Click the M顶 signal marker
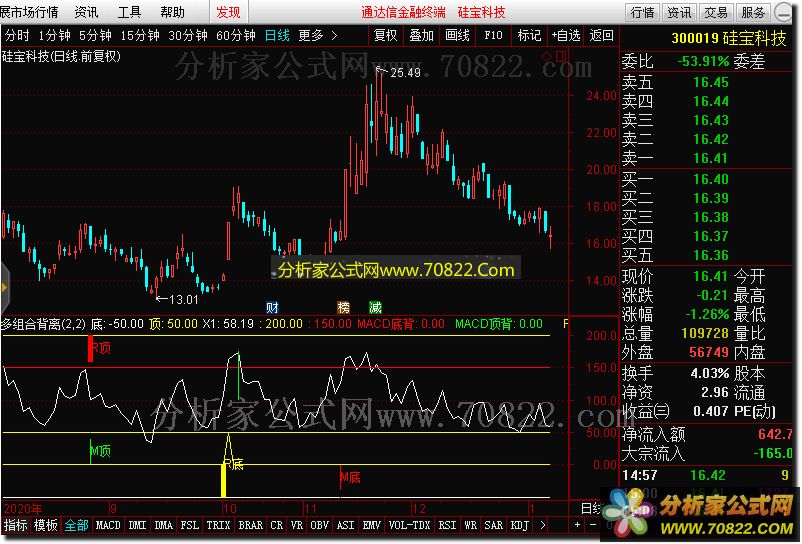This screenshot has height=544, width=802. [x=100, y=451]
